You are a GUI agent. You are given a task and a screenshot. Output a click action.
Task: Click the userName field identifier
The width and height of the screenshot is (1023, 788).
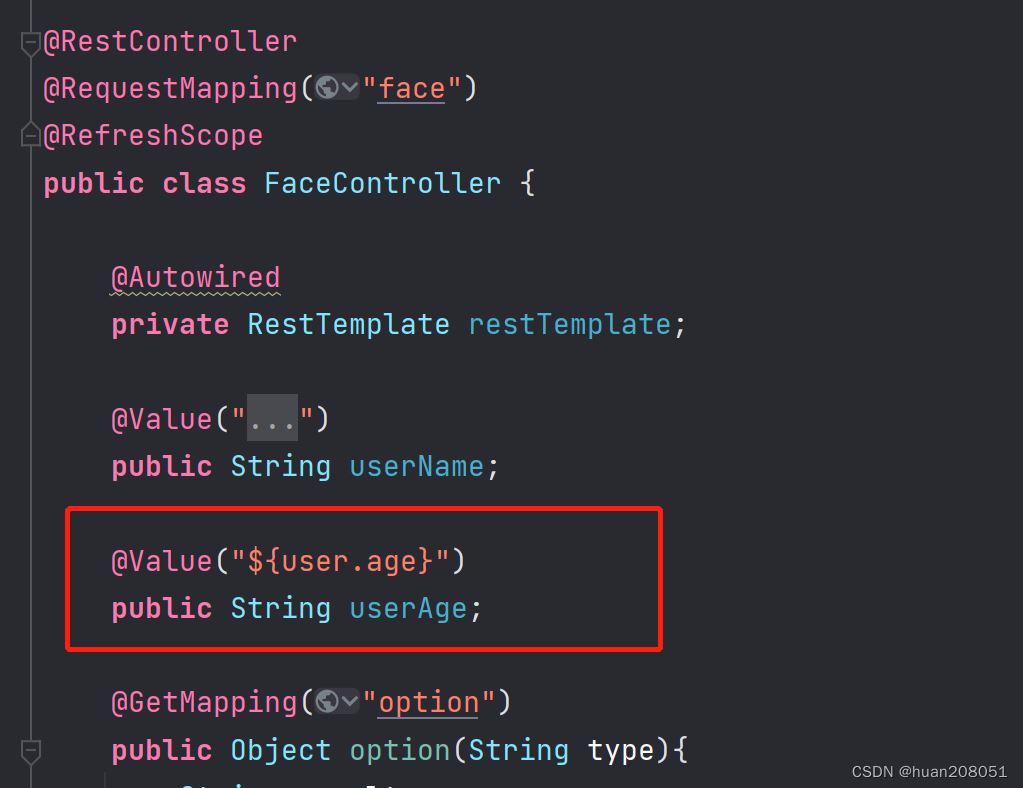click(417, 466)
